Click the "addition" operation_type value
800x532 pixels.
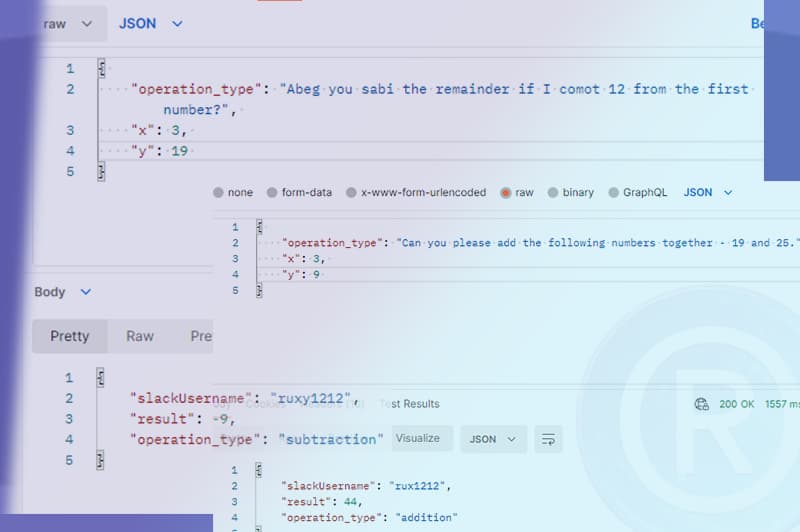tap(427, 518)
